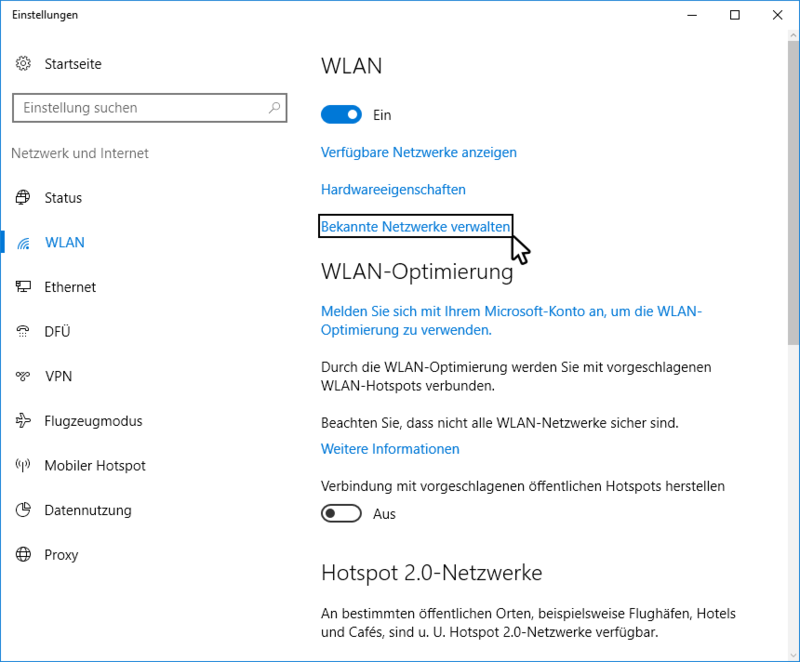Click Bekannte Netzwerke verwalten link

pos(415,226)
